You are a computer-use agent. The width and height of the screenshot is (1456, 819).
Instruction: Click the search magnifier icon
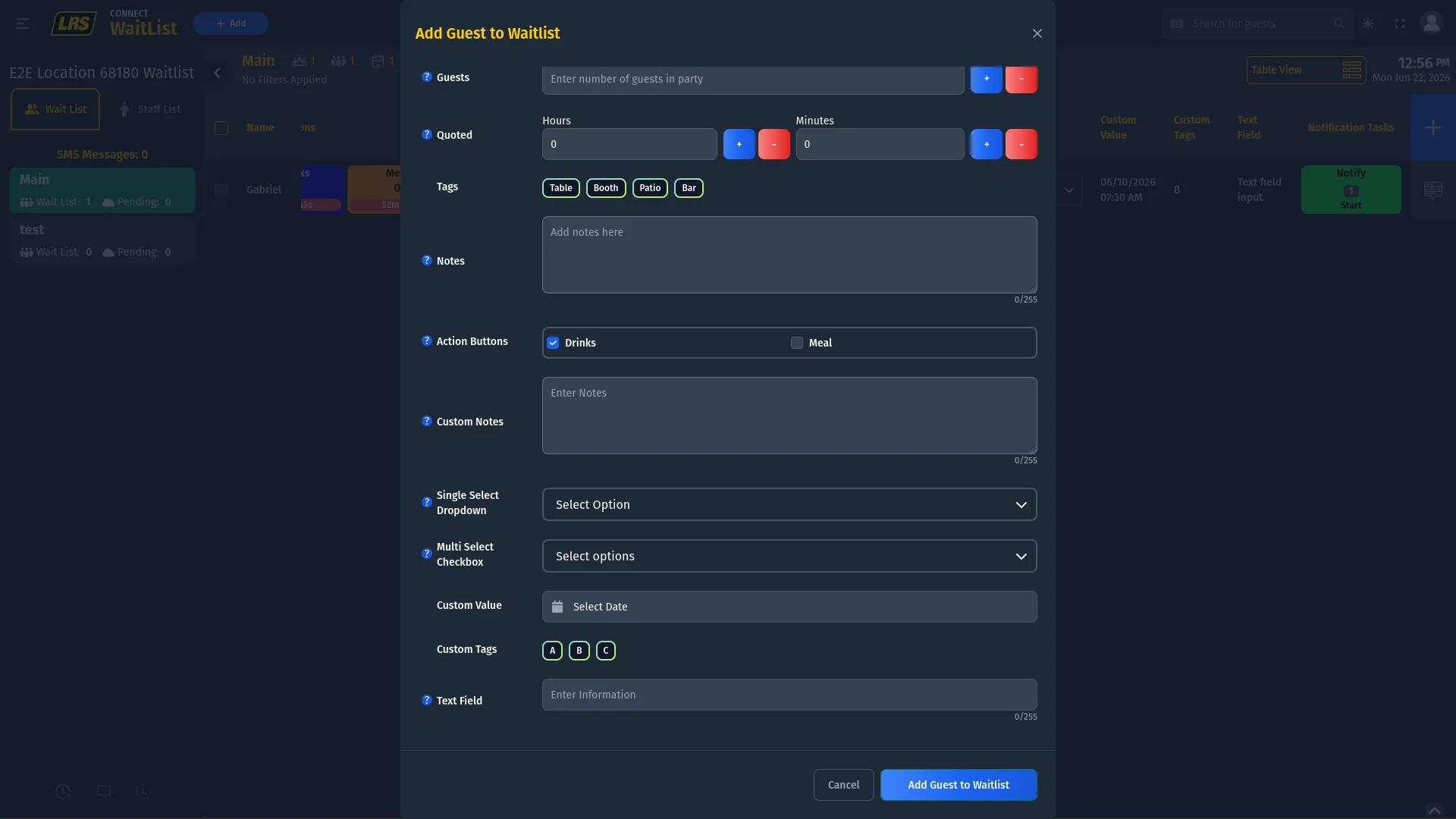coord(1339,24)
